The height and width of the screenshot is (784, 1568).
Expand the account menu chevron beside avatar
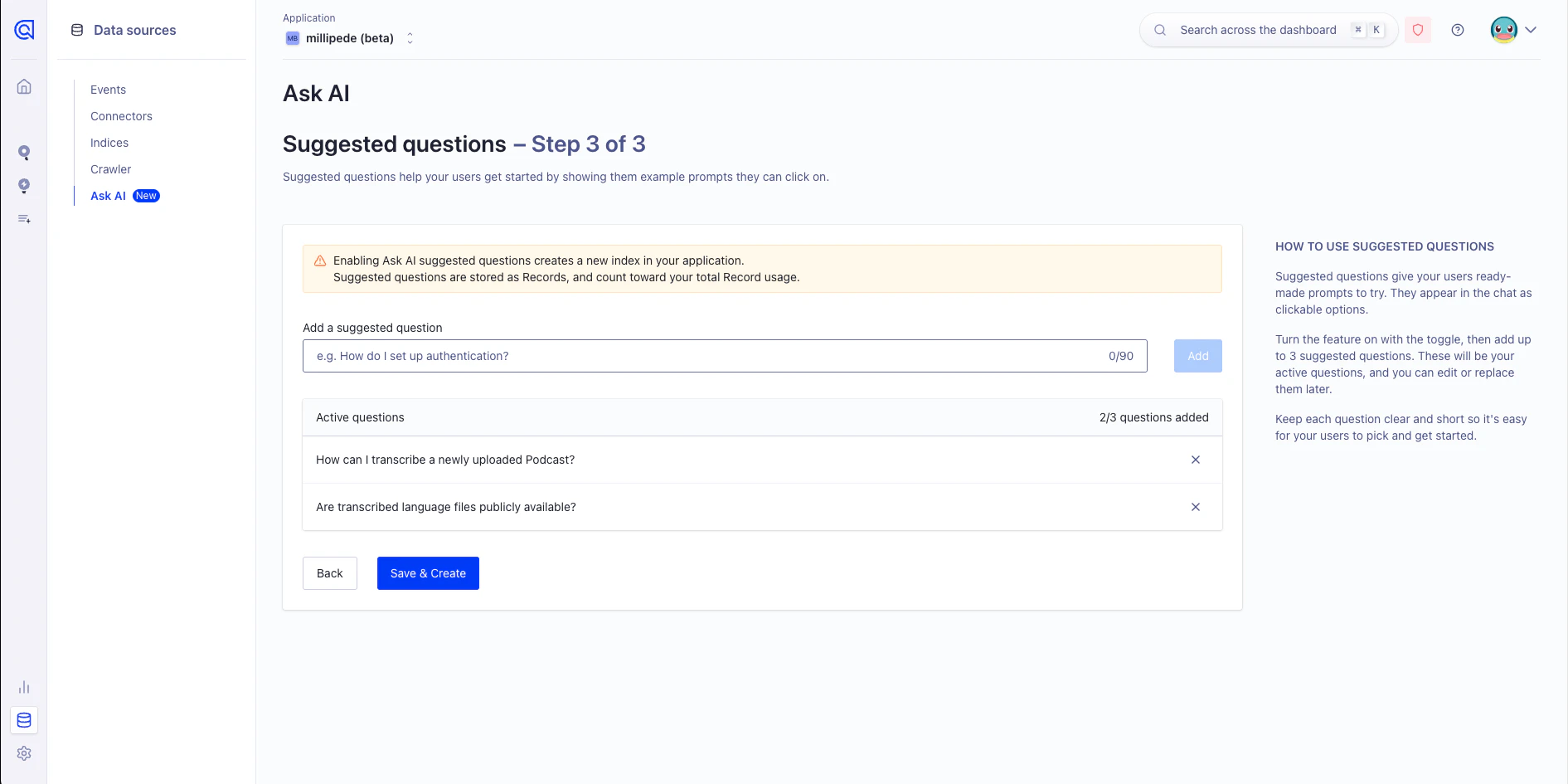click(x=1531, y=30)
